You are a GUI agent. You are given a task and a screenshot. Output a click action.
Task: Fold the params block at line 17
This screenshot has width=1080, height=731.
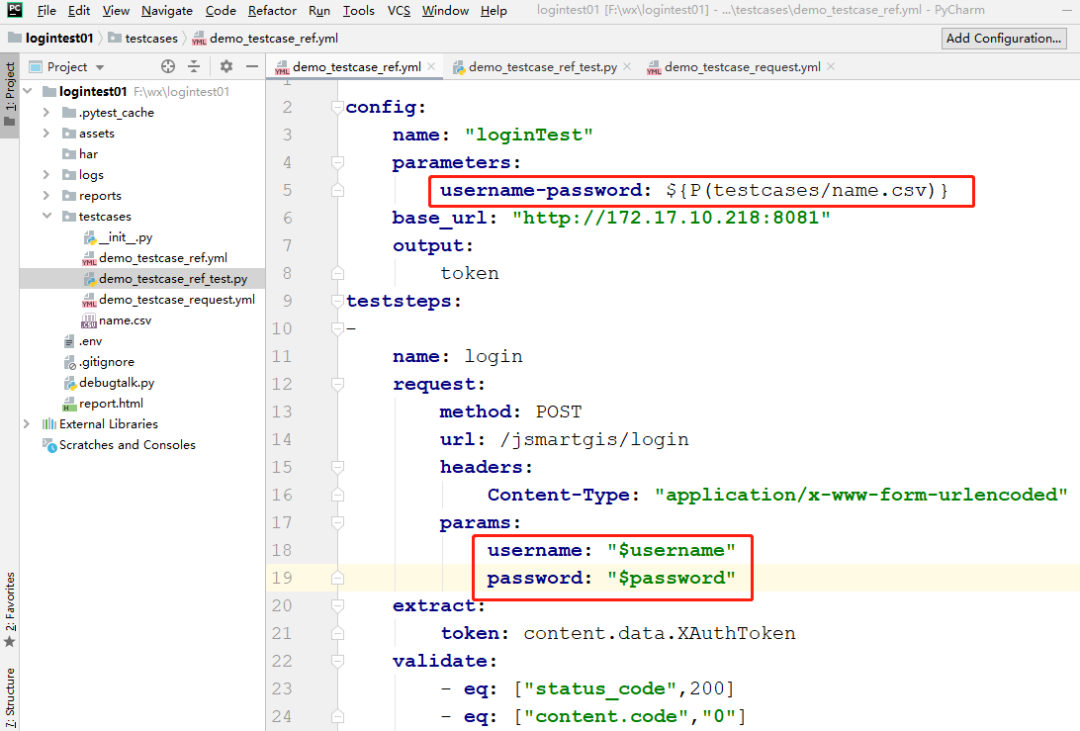337,522
